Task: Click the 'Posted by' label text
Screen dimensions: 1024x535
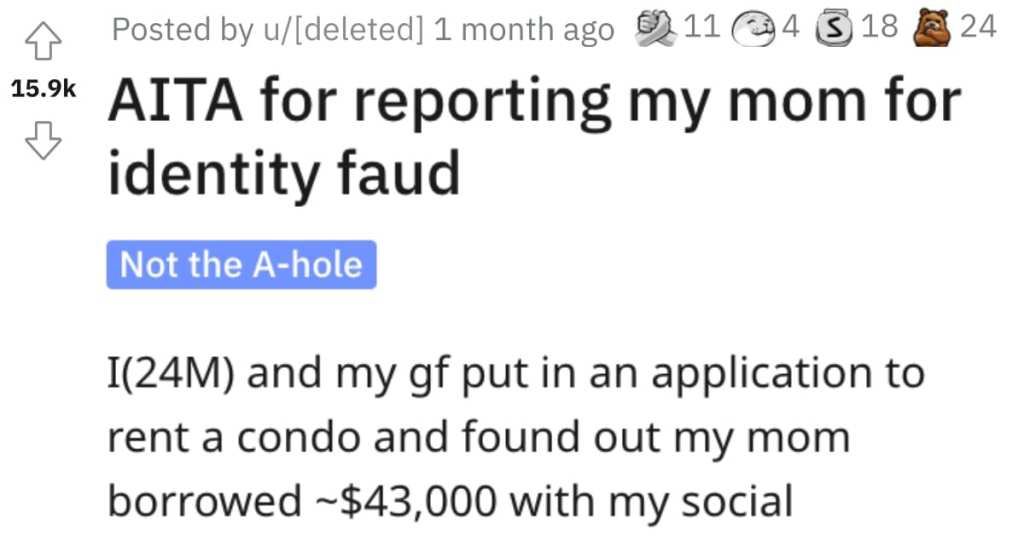Action: tap(184, 29)
